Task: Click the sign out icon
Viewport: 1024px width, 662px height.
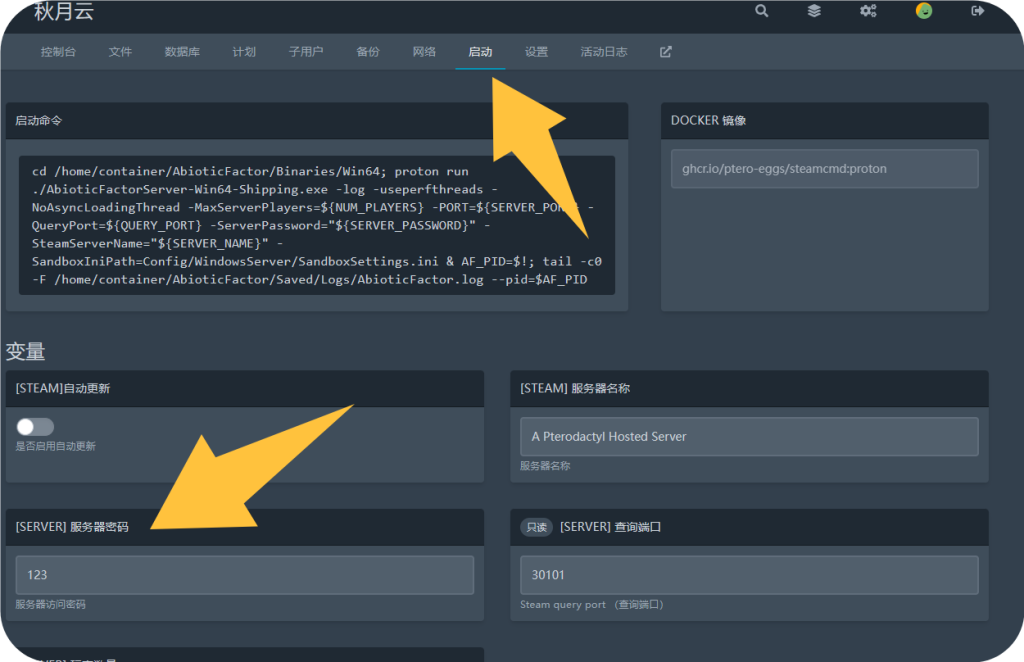Action: tap(977, 11)
